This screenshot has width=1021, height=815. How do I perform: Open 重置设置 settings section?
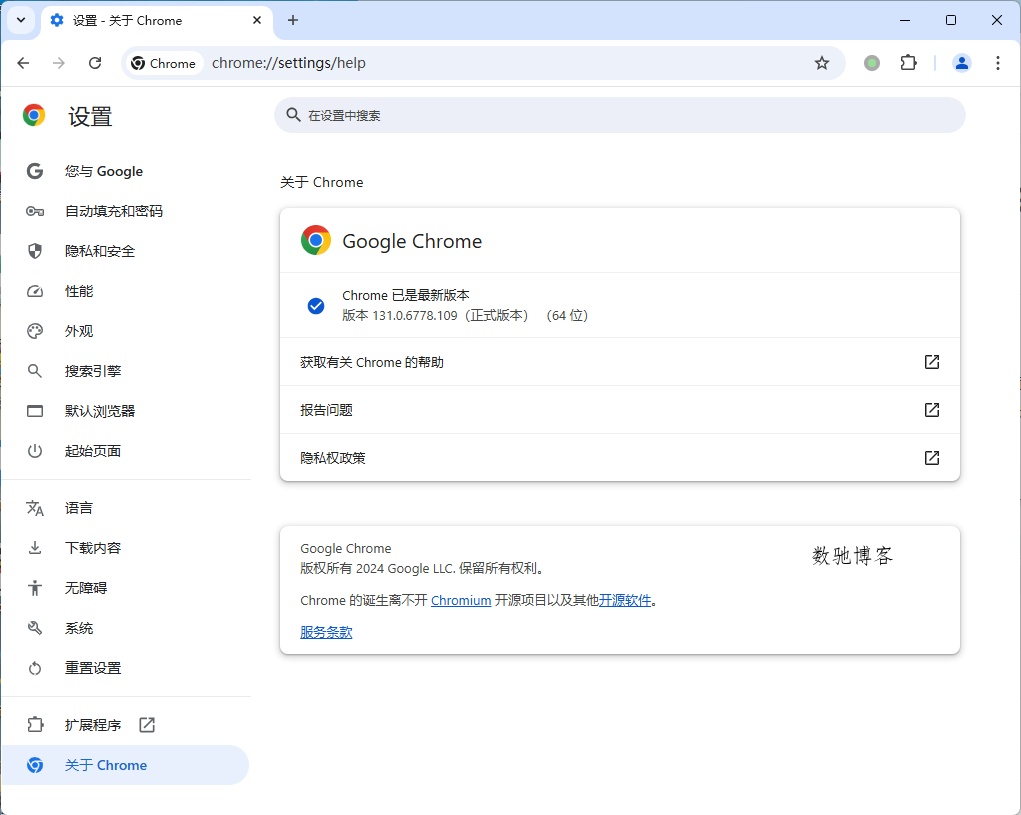point(125,668)
